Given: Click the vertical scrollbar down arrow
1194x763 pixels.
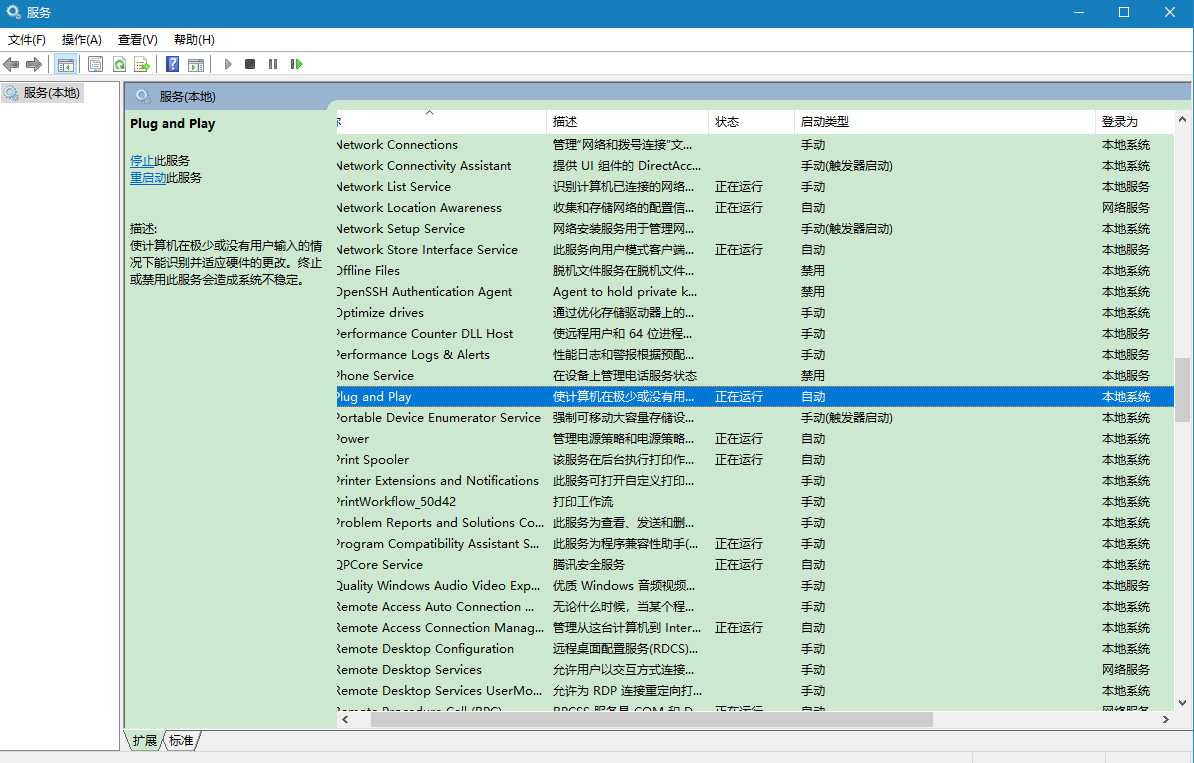Looking at the screenshot, I should point(1182,703).
